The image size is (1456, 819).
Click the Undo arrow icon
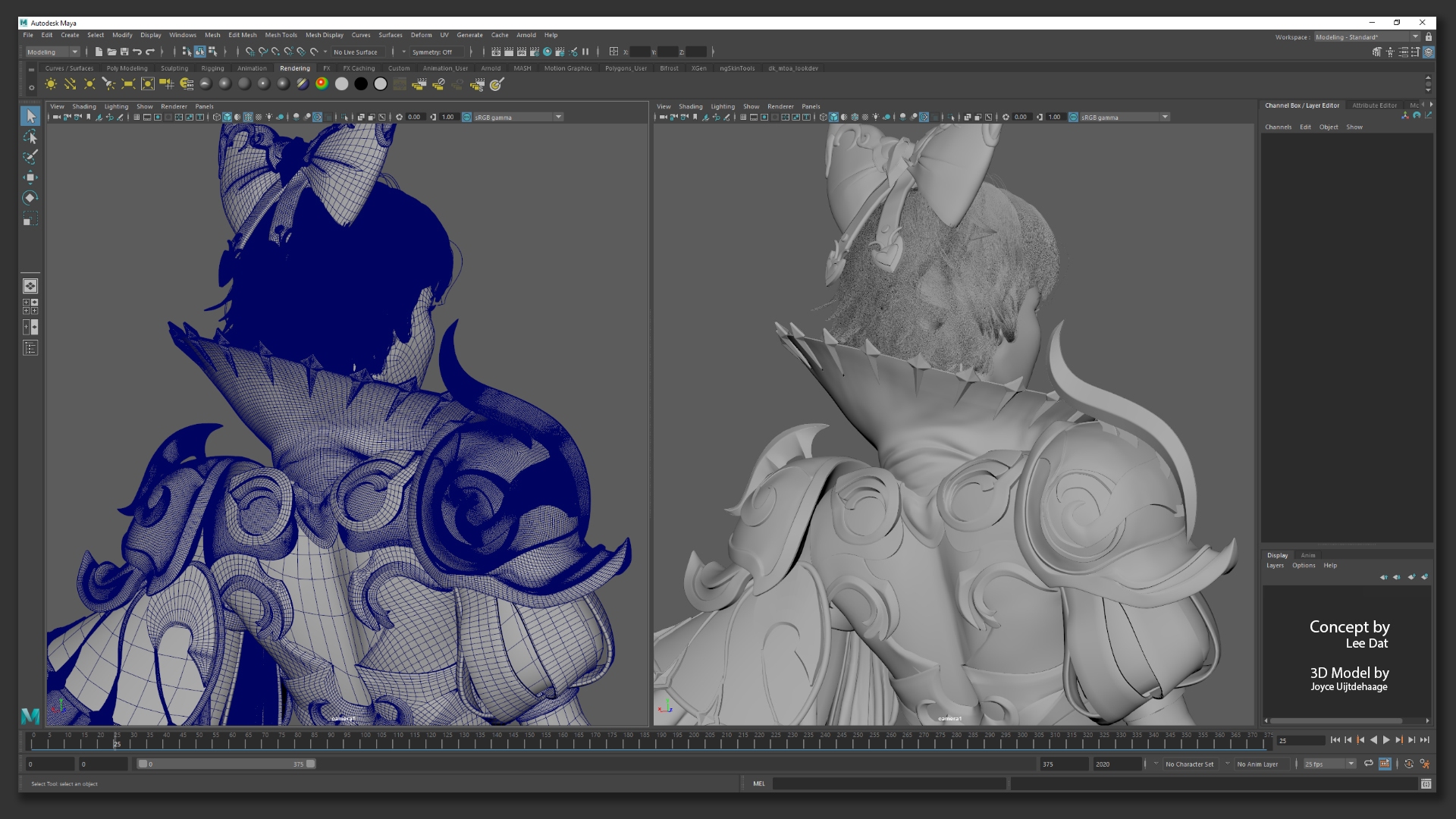137,52
